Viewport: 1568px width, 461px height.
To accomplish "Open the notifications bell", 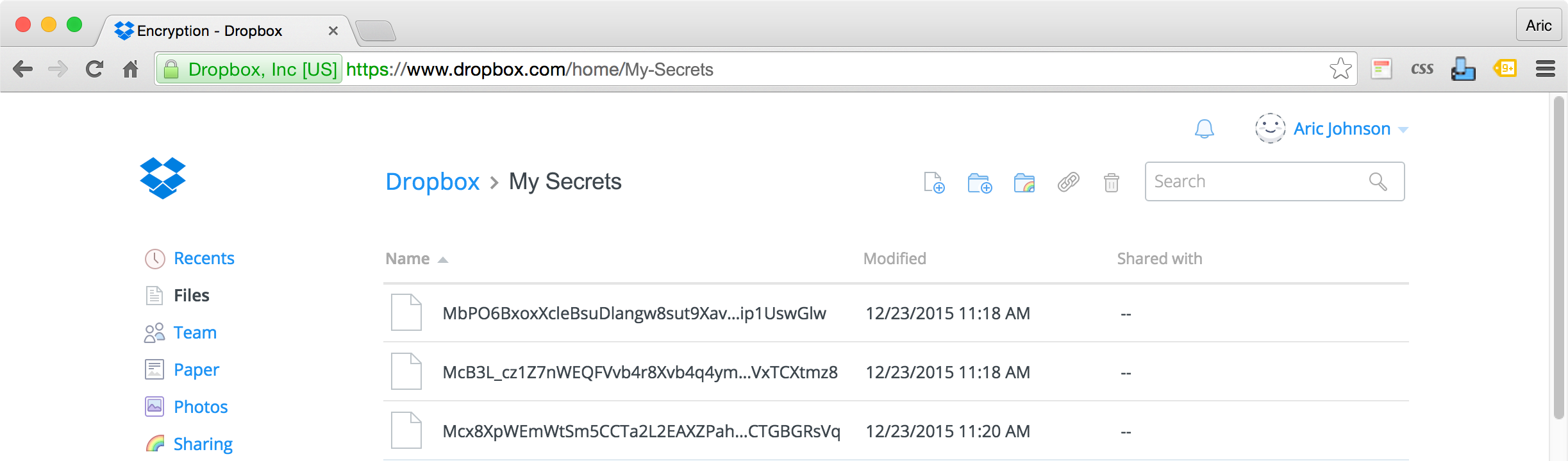I will (x=1204, y=128).
